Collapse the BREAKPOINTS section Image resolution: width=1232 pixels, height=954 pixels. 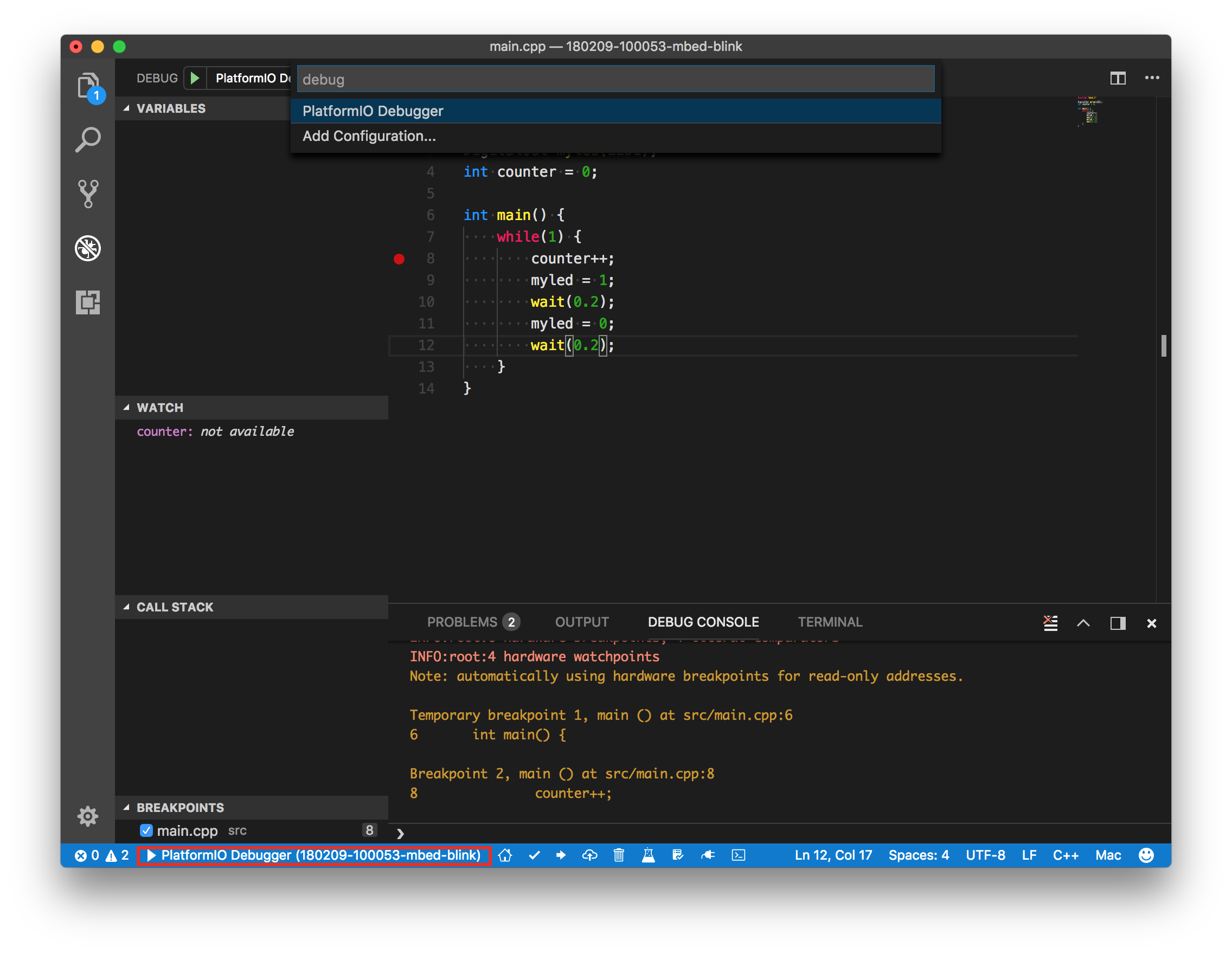[127, 808]
